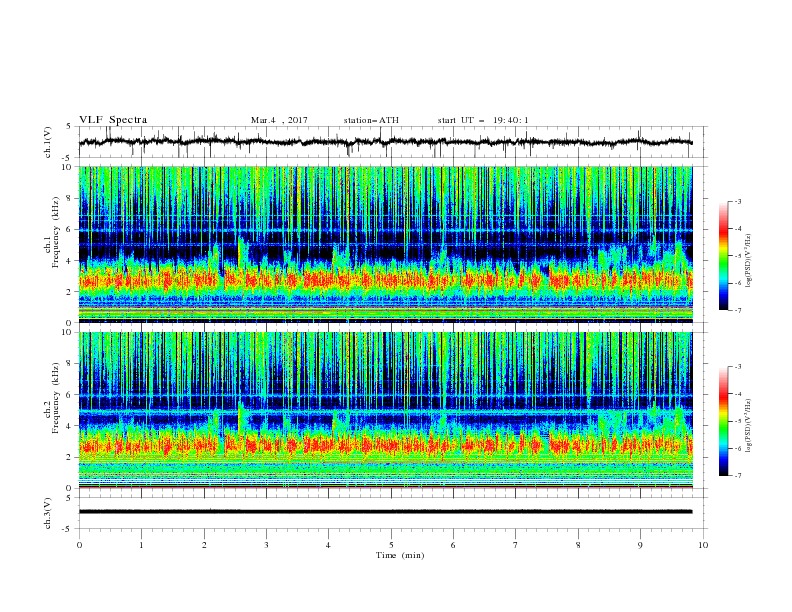Click the ch.2 "Frequency (kHz)" axis label
Screen dimensions: 792x612
click(56, 397)
